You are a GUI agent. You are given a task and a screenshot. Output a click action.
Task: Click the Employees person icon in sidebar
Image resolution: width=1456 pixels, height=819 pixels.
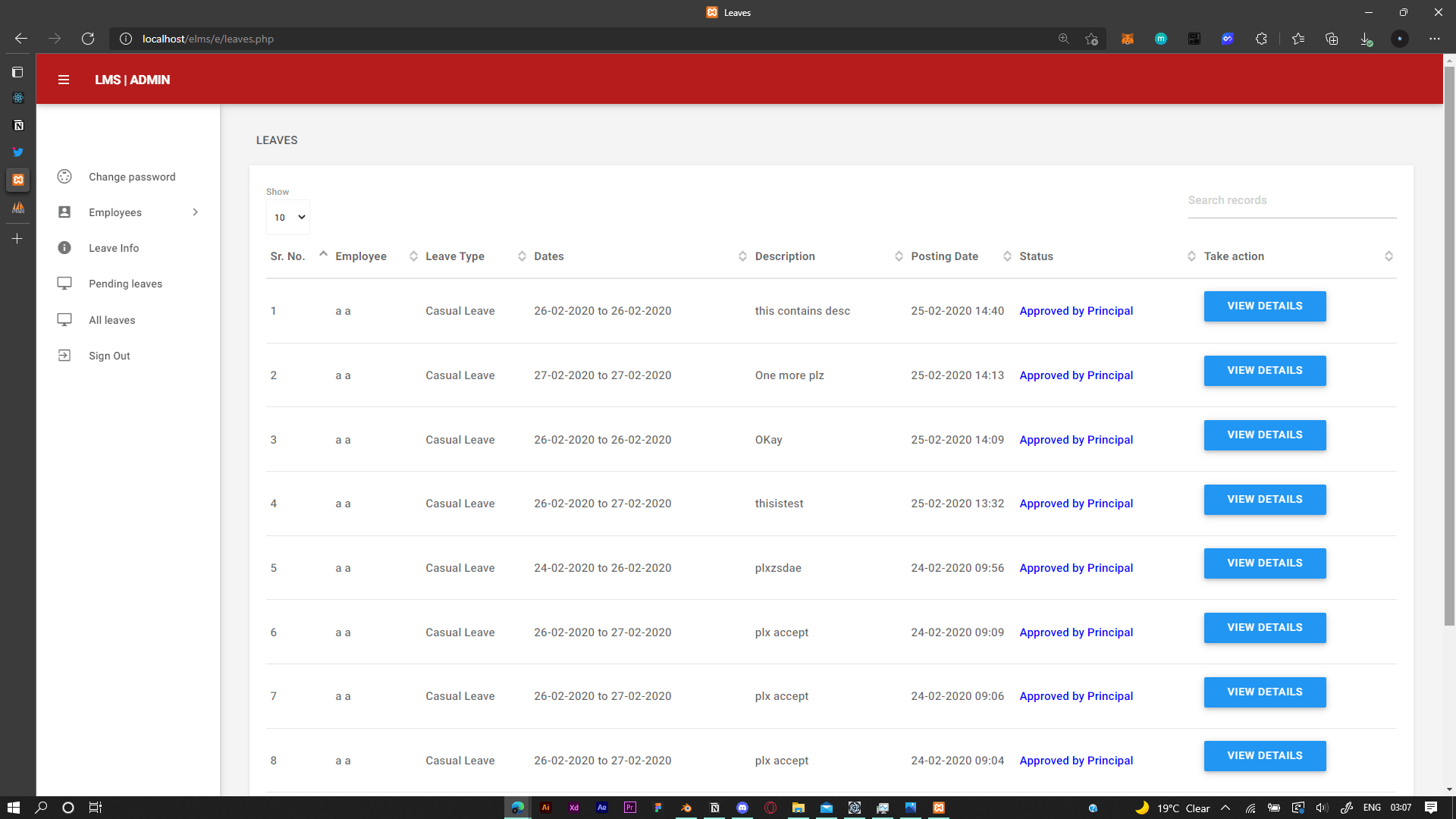pyautogui.click(x=64, y=212)
